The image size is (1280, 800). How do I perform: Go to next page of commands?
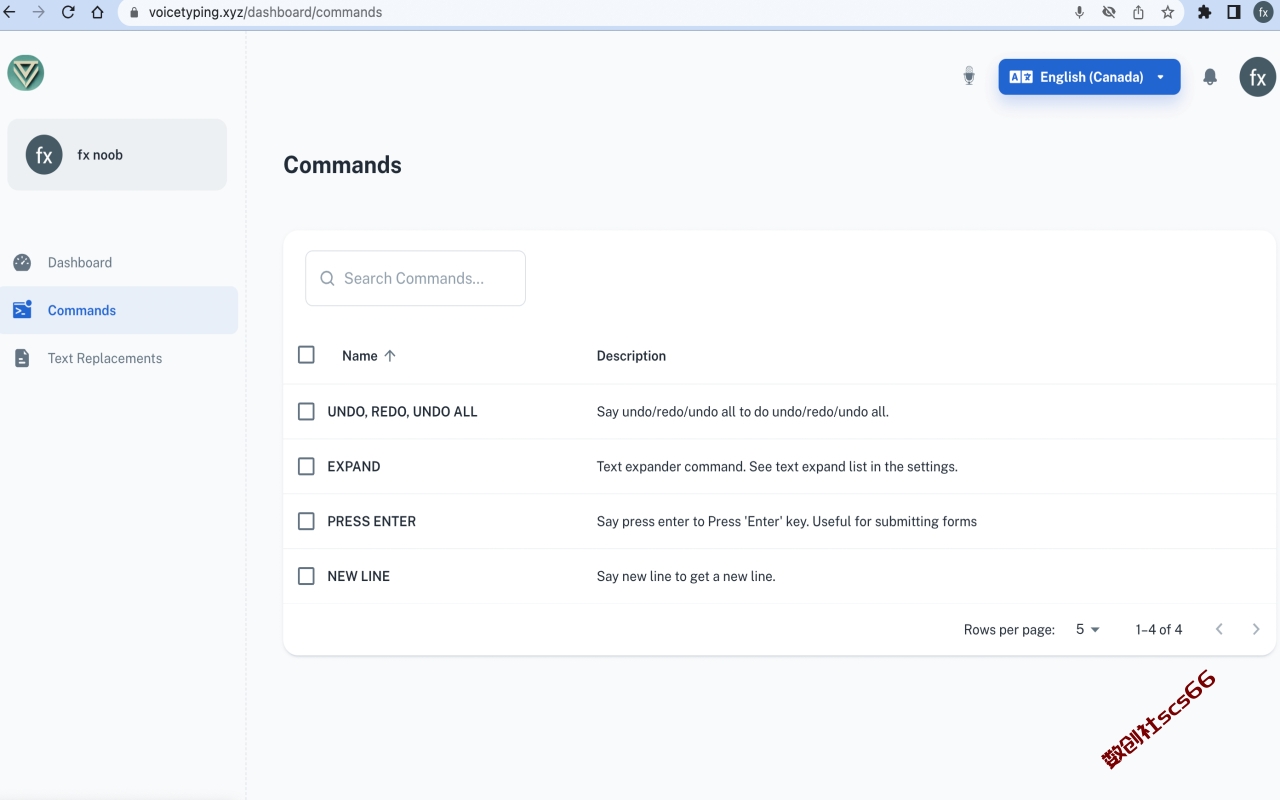(x=1256, y=629)
